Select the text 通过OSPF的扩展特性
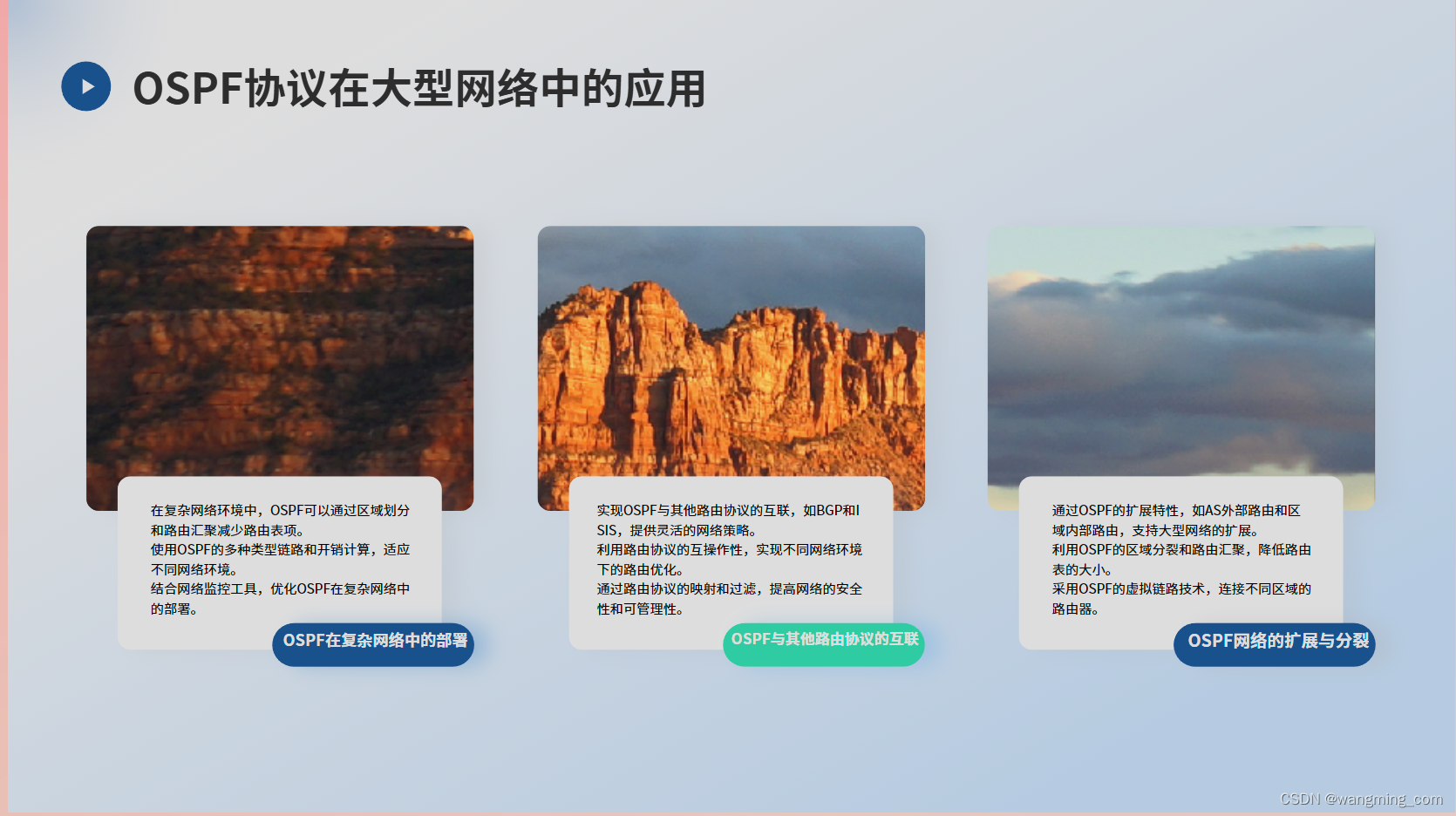Screen dimensions: 1456x816 point(1115,511)
